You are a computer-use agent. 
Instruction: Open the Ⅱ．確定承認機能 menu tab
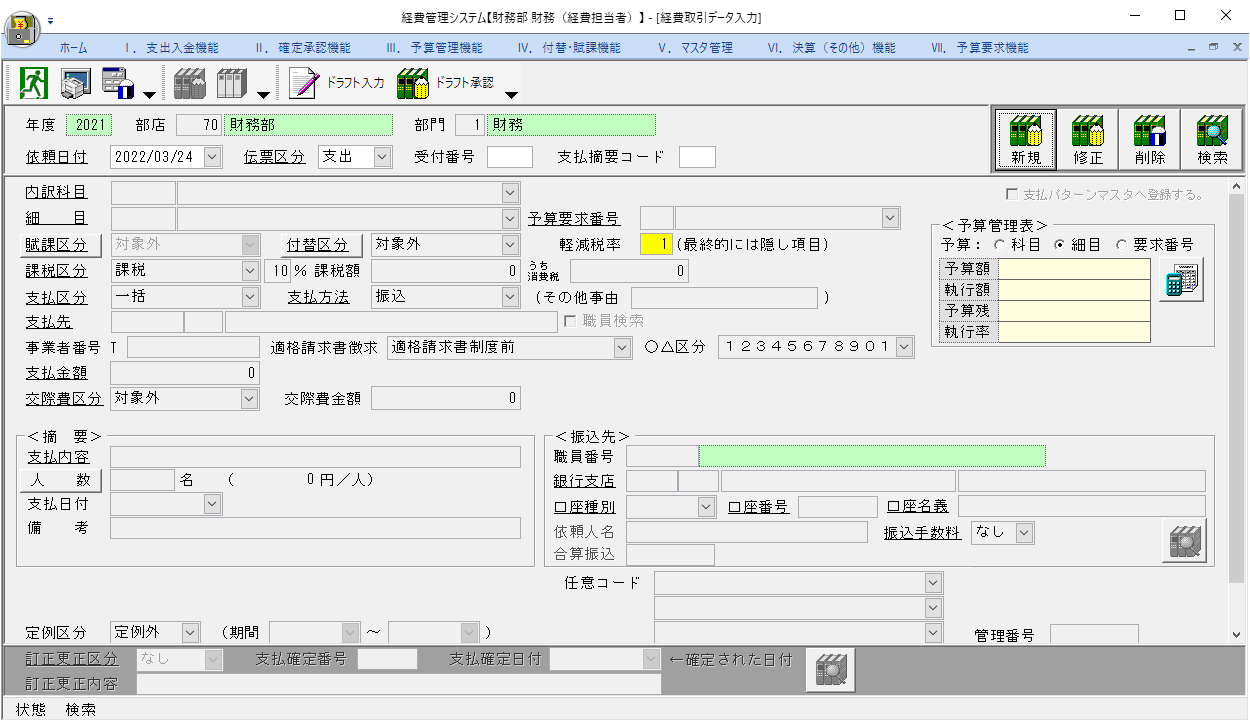tap(303, 48)
